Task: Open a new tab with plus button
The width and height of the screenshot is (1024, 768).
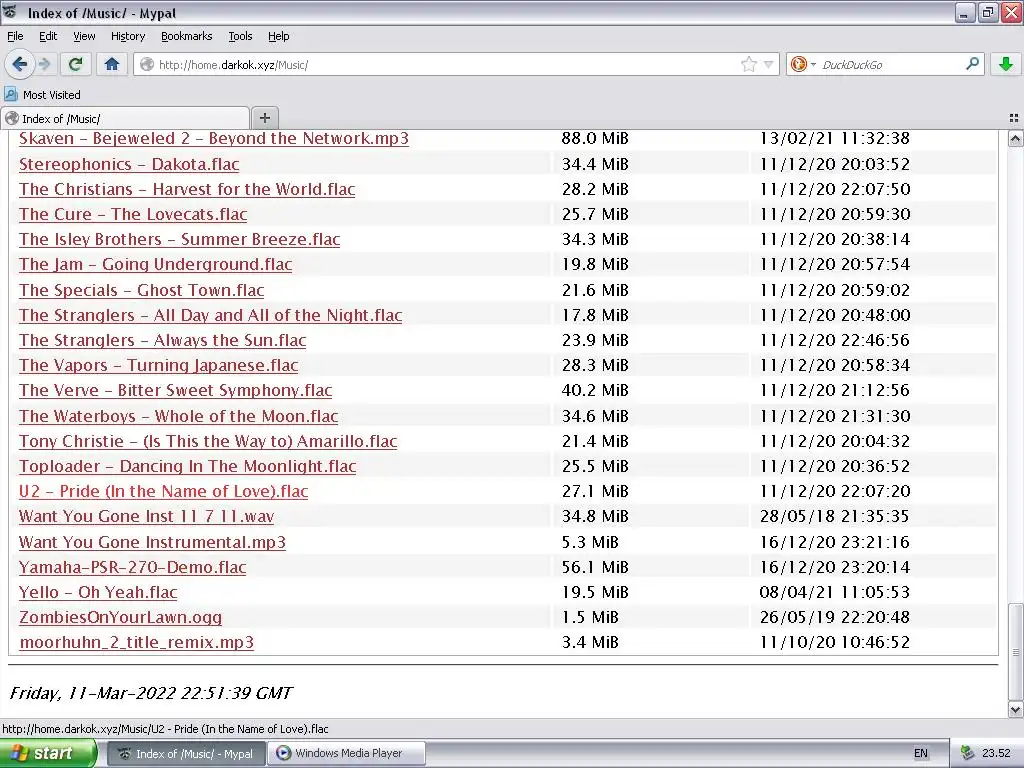Action: [x=264, y=118]
